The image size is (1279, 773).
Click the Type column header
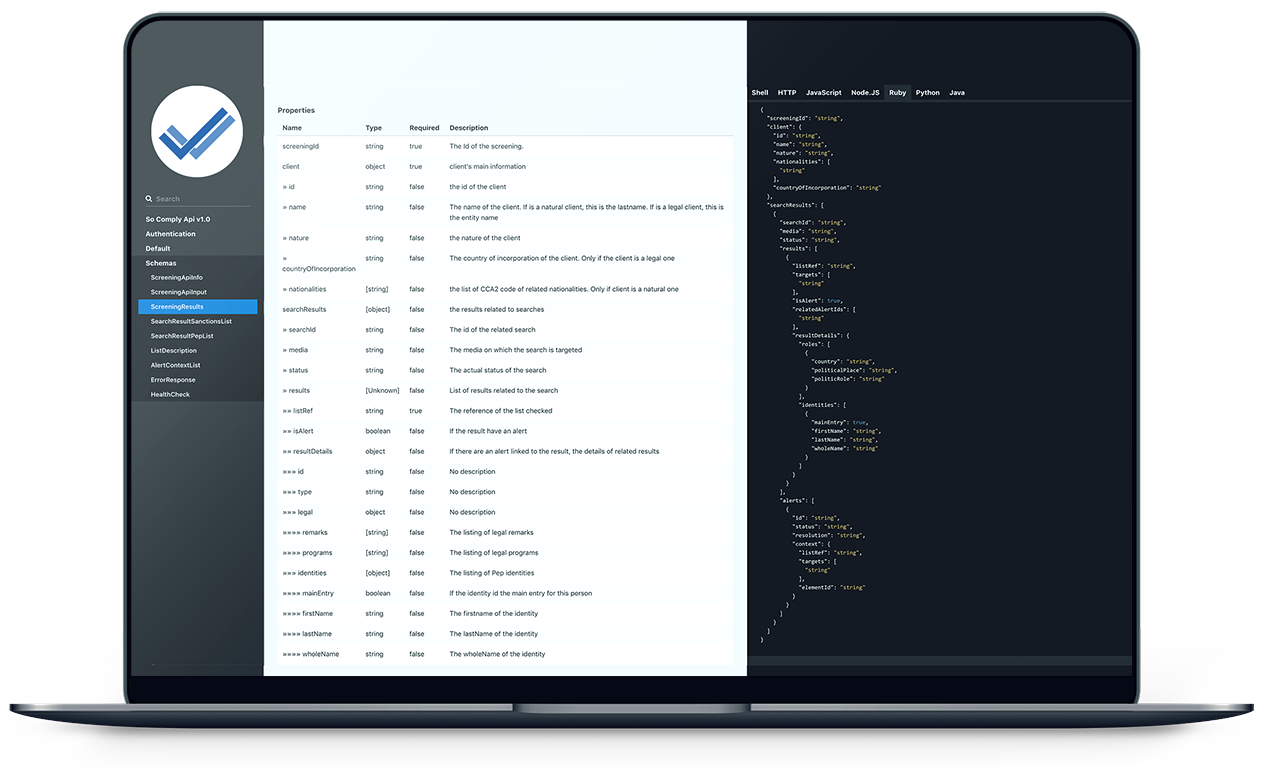pos(374,128)
